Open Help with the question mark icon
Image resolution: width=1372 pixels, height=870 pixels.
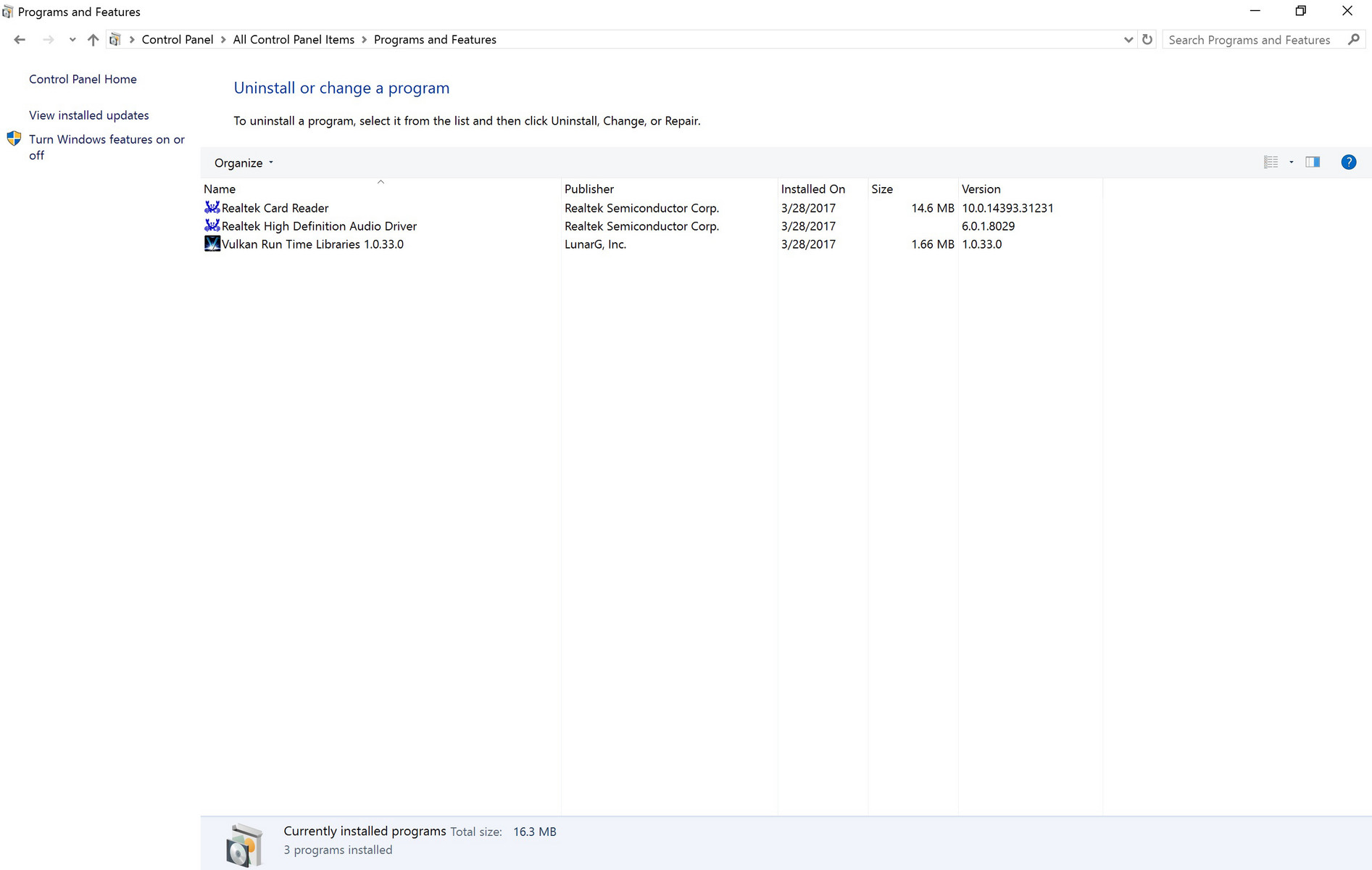[x=1348, y=162]
